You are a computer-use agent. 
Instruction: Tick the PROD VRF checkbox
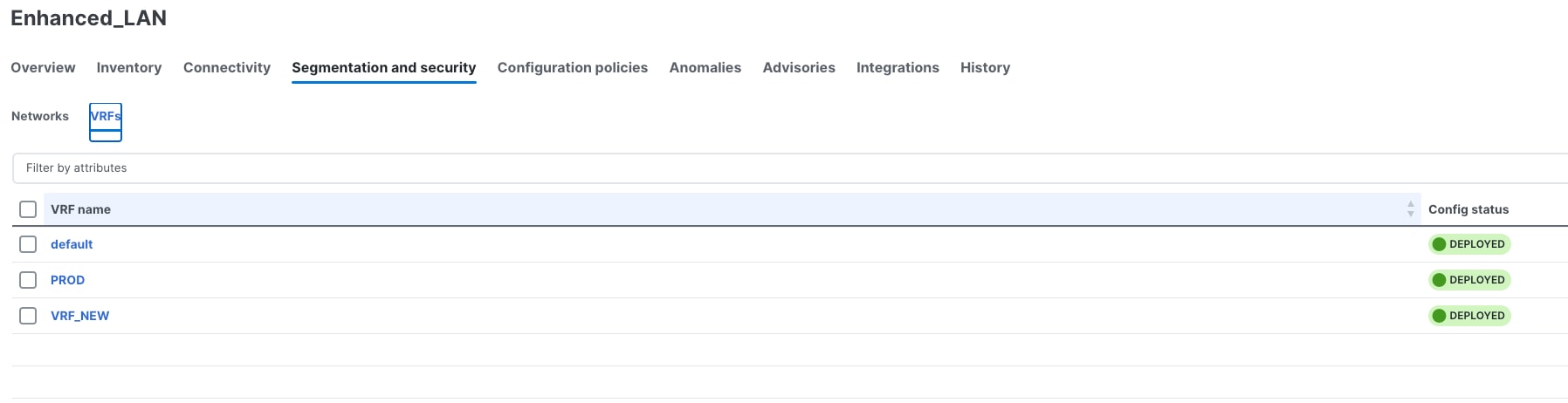[x=28, y=280]
